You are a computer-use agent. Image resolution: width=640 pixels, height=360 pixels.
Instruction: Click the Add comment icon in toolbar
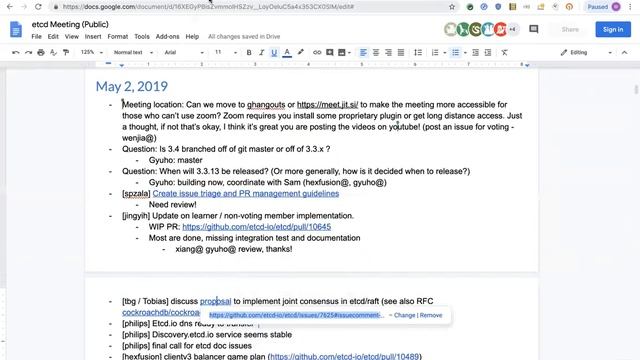point(329,52)
